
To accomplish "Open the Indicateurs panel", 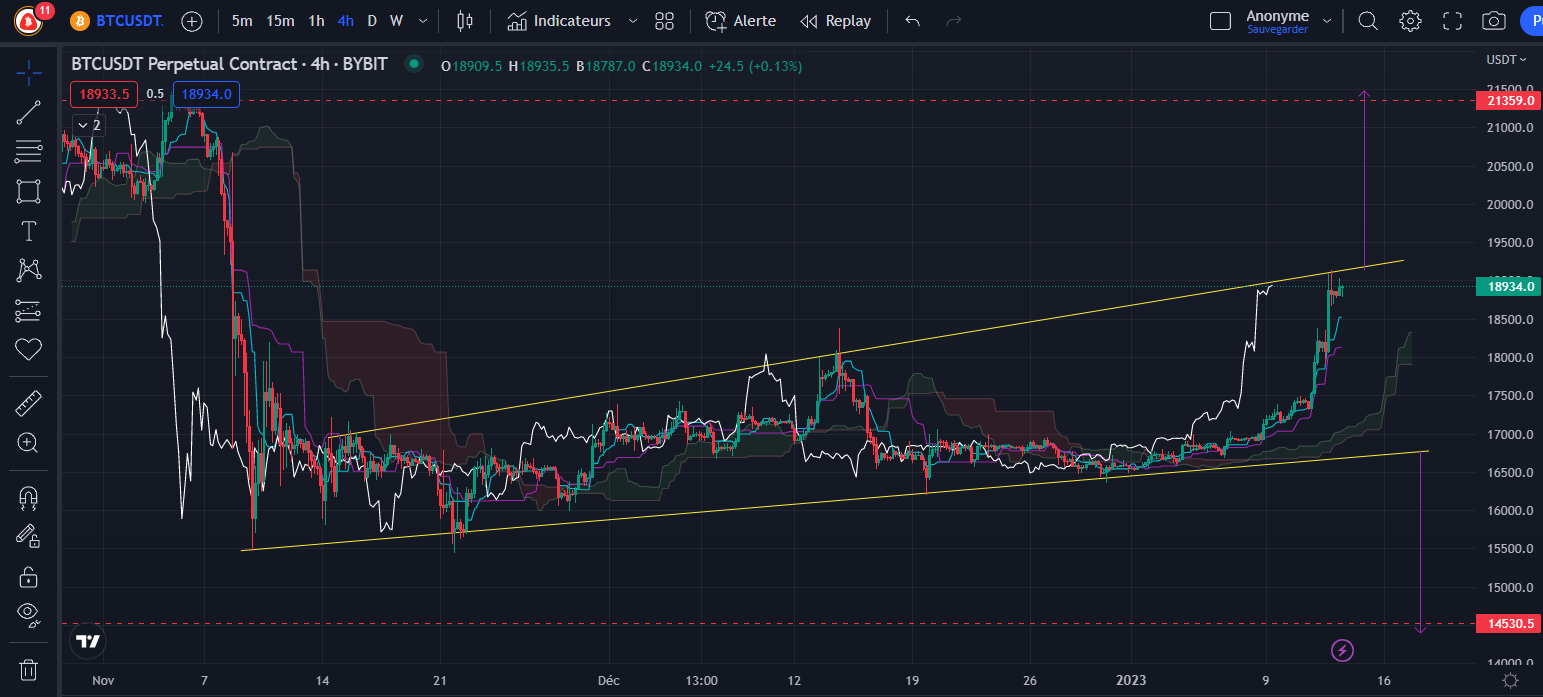I will [x=559, y=21].
